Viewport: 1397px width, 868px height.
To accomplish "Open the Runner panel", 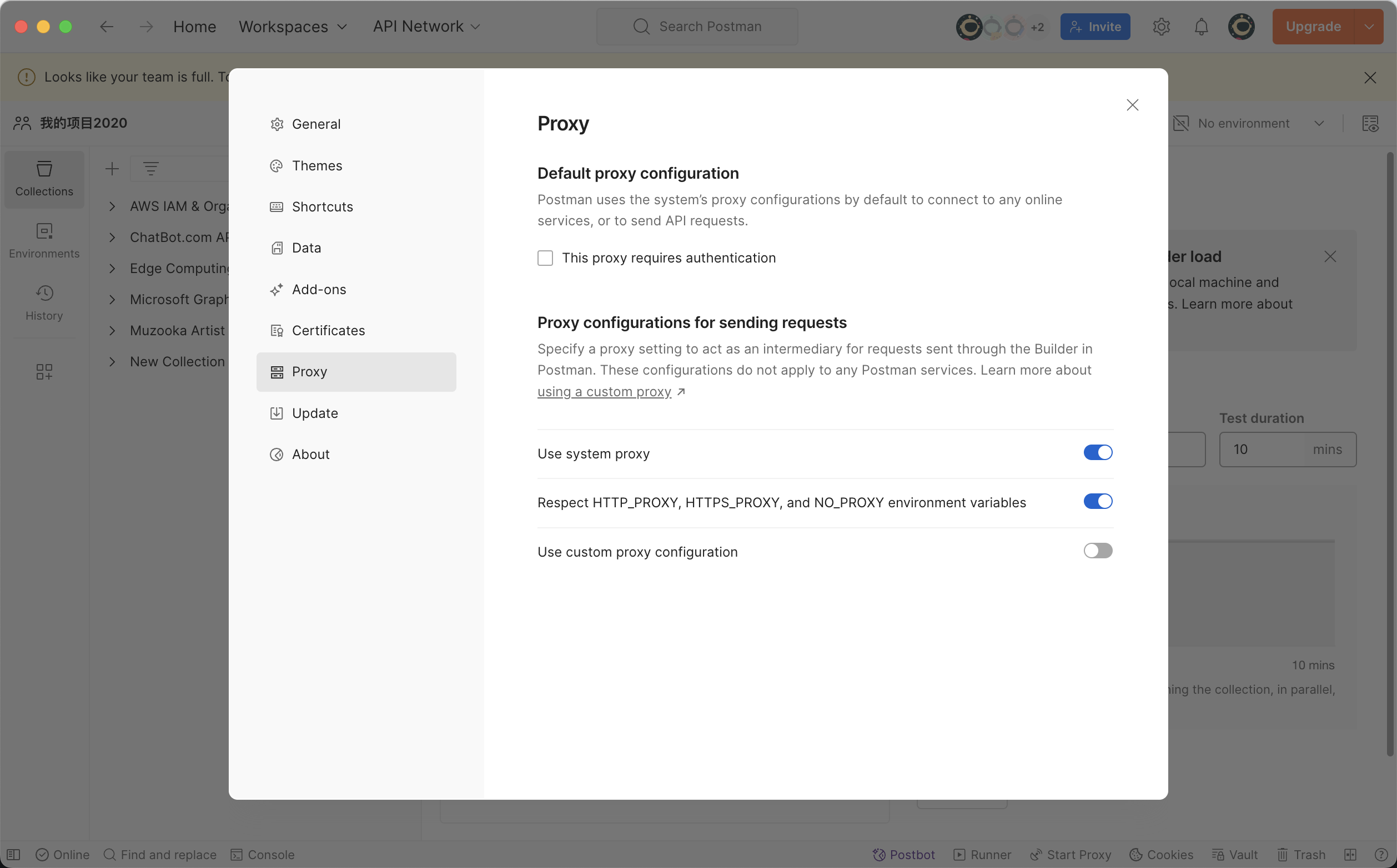I will 989,855.
